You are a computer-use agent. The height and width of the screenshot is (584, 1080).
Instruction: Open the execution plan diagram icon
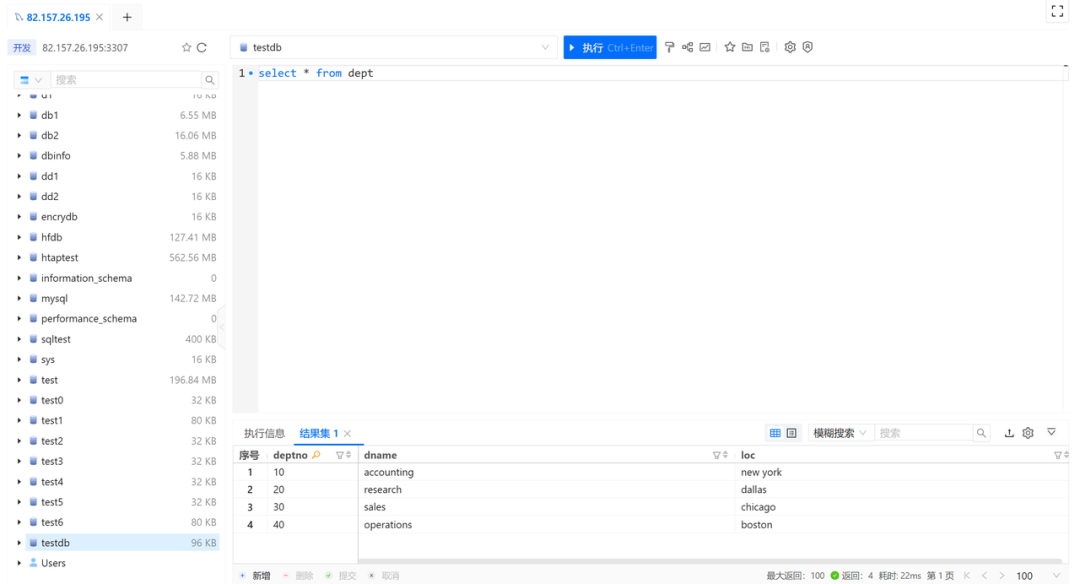point(688,47)
